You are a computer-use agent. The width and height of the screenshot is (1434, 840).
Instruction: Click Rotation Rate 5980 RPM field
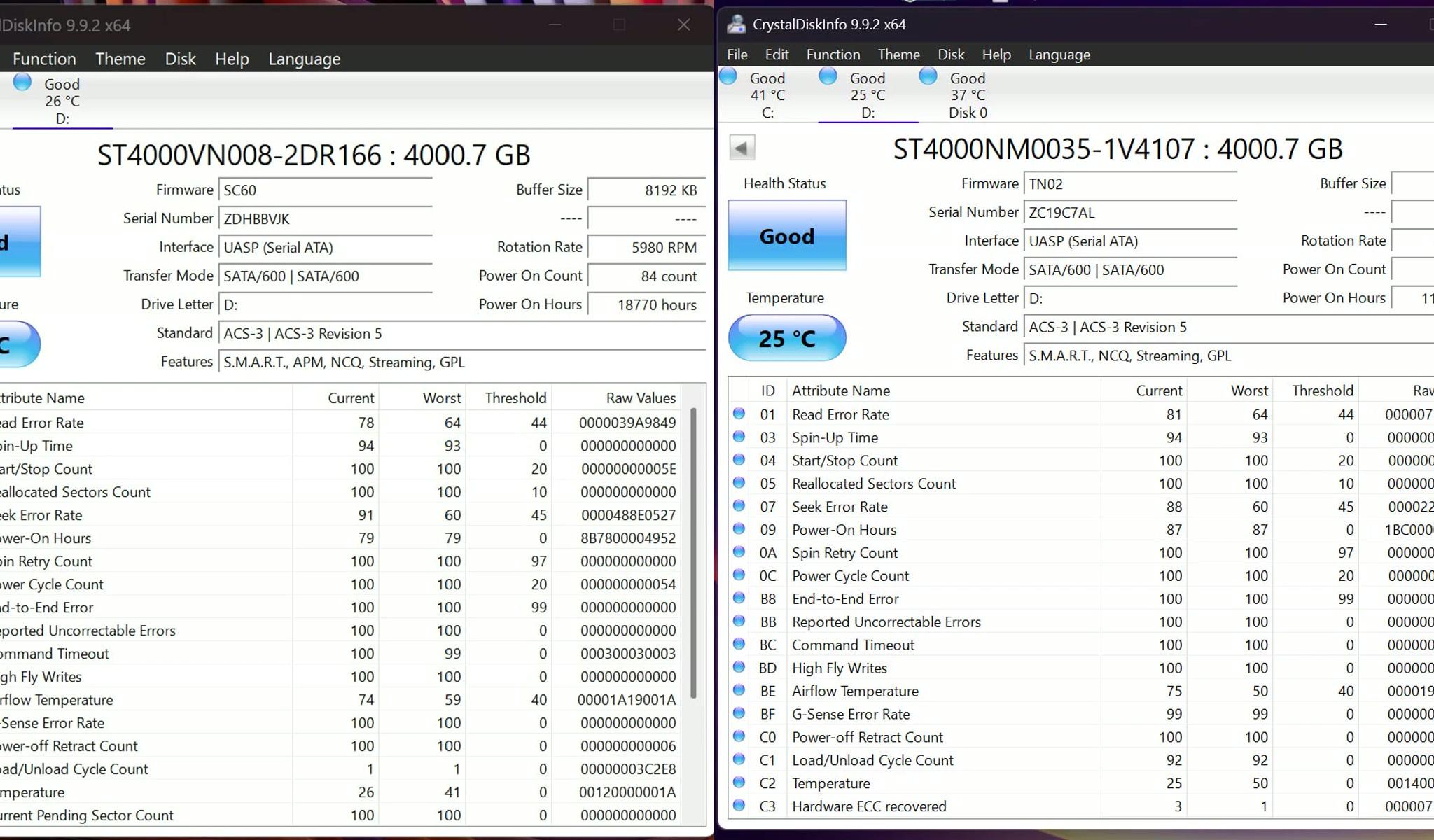(x=646, y=248)
